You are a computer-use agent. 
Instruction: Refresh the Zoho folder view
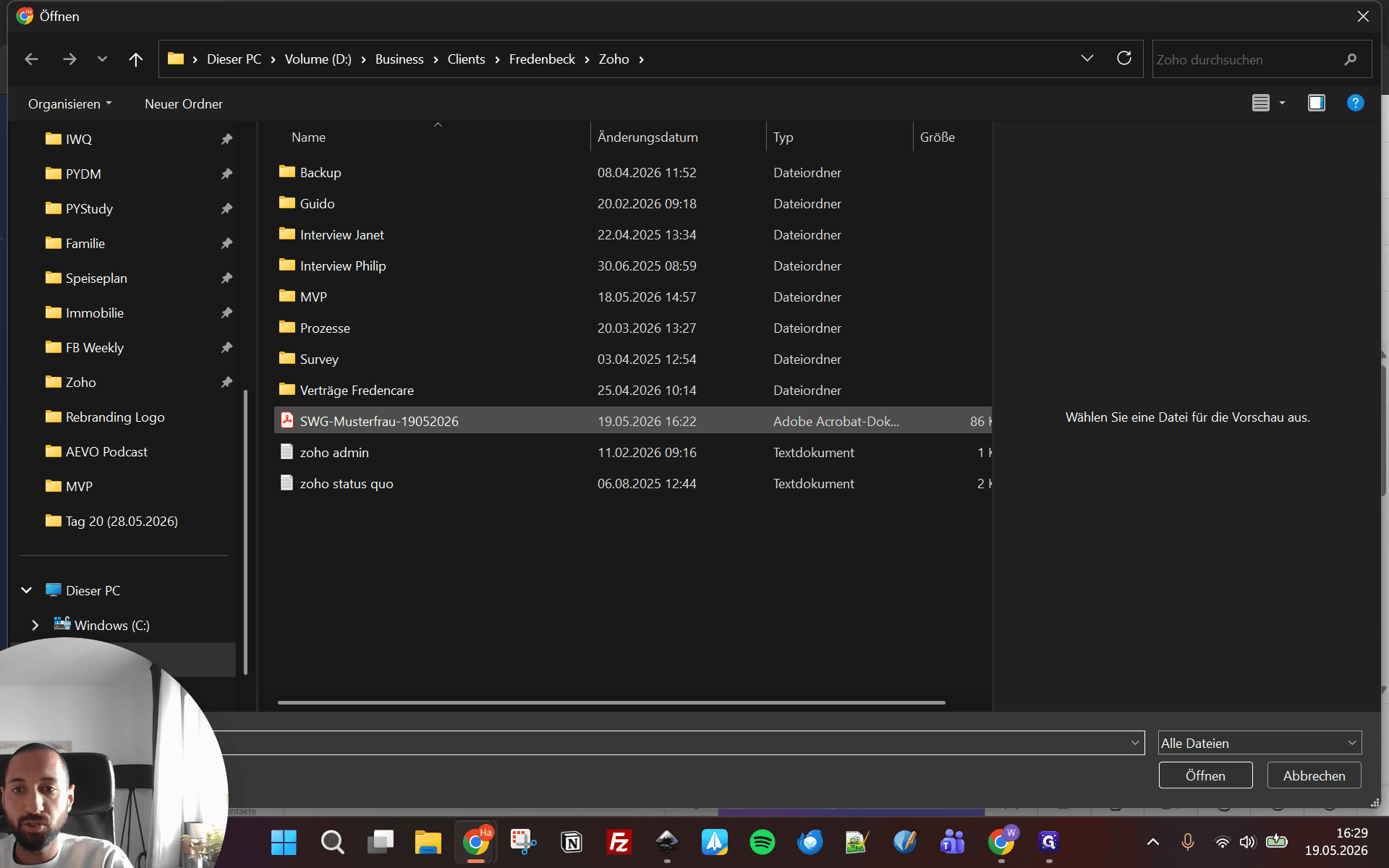(1123, 59)
